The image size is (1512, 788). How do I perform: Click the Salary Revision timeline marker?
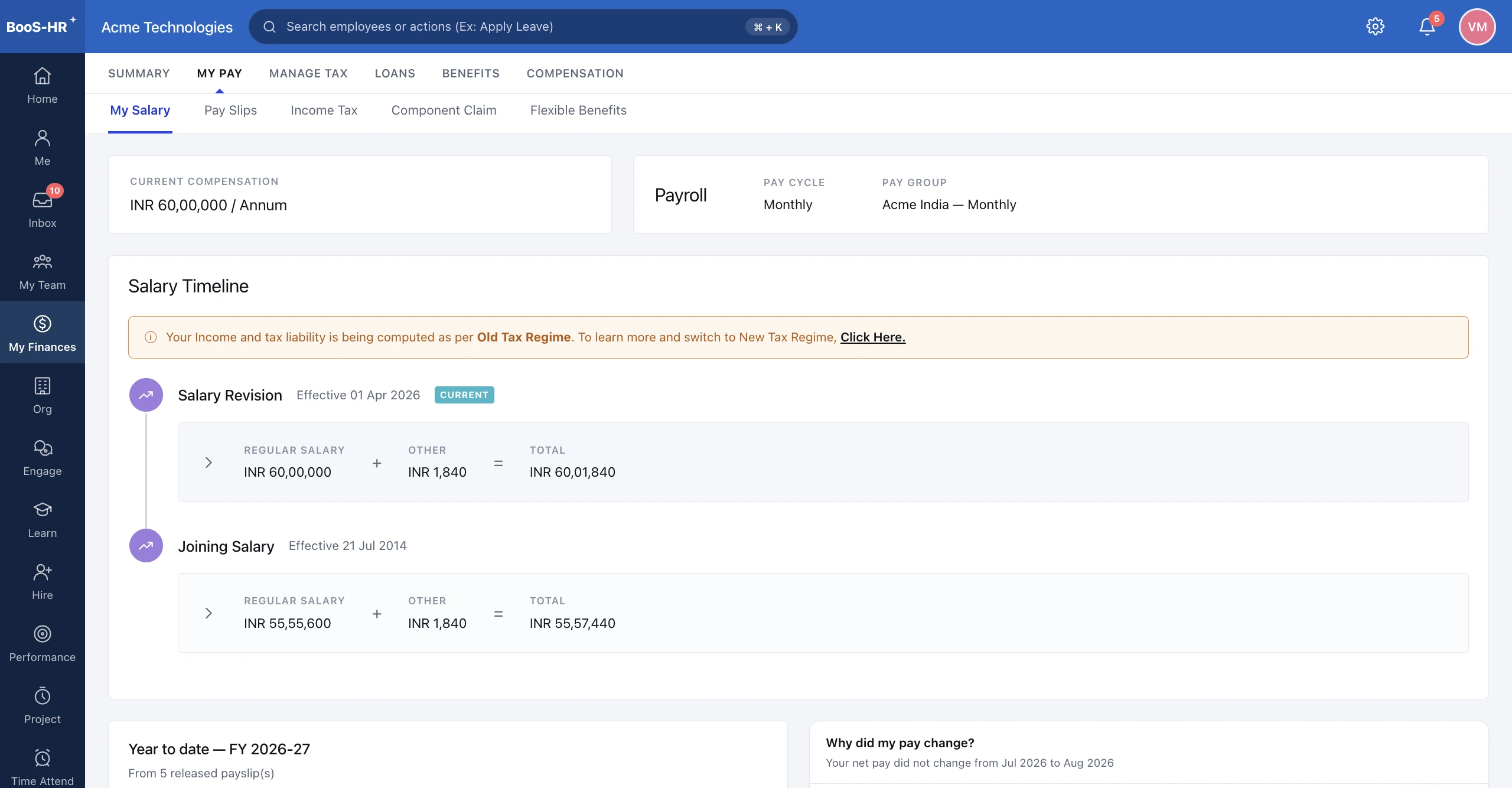(146, 395)
